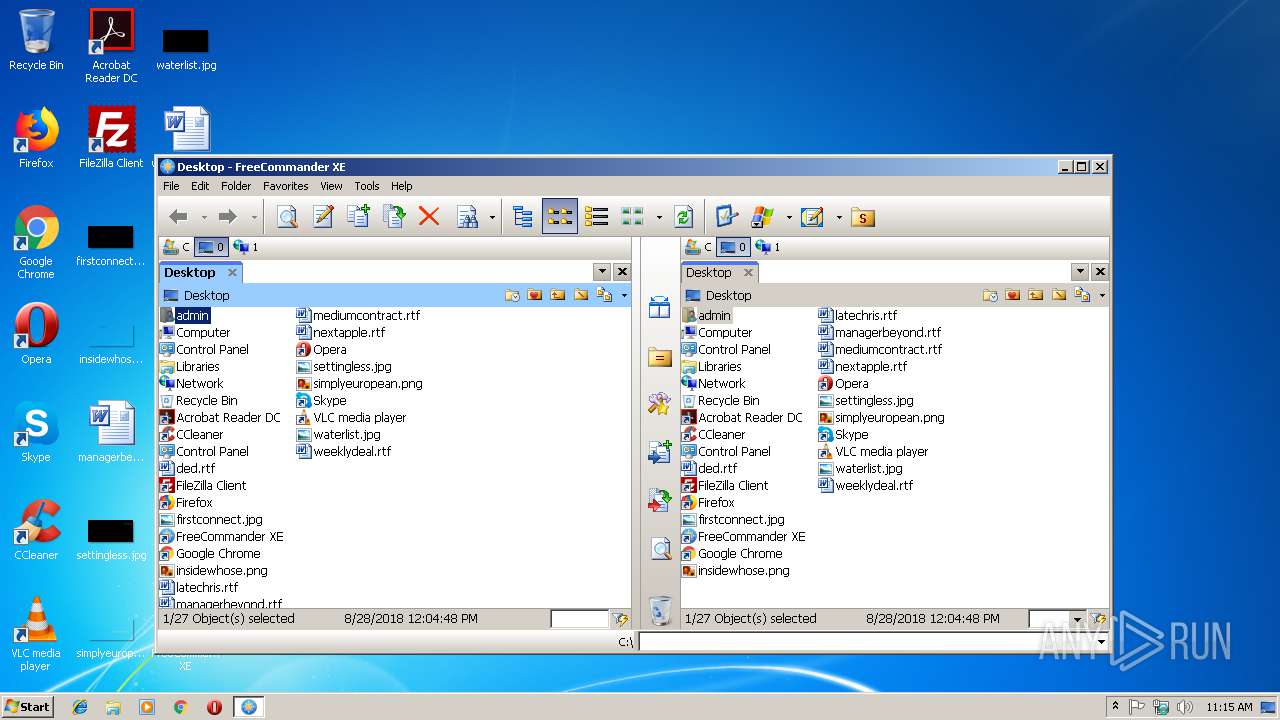
Task: Click the Edit file pencil icon
Action: (323, 217)
